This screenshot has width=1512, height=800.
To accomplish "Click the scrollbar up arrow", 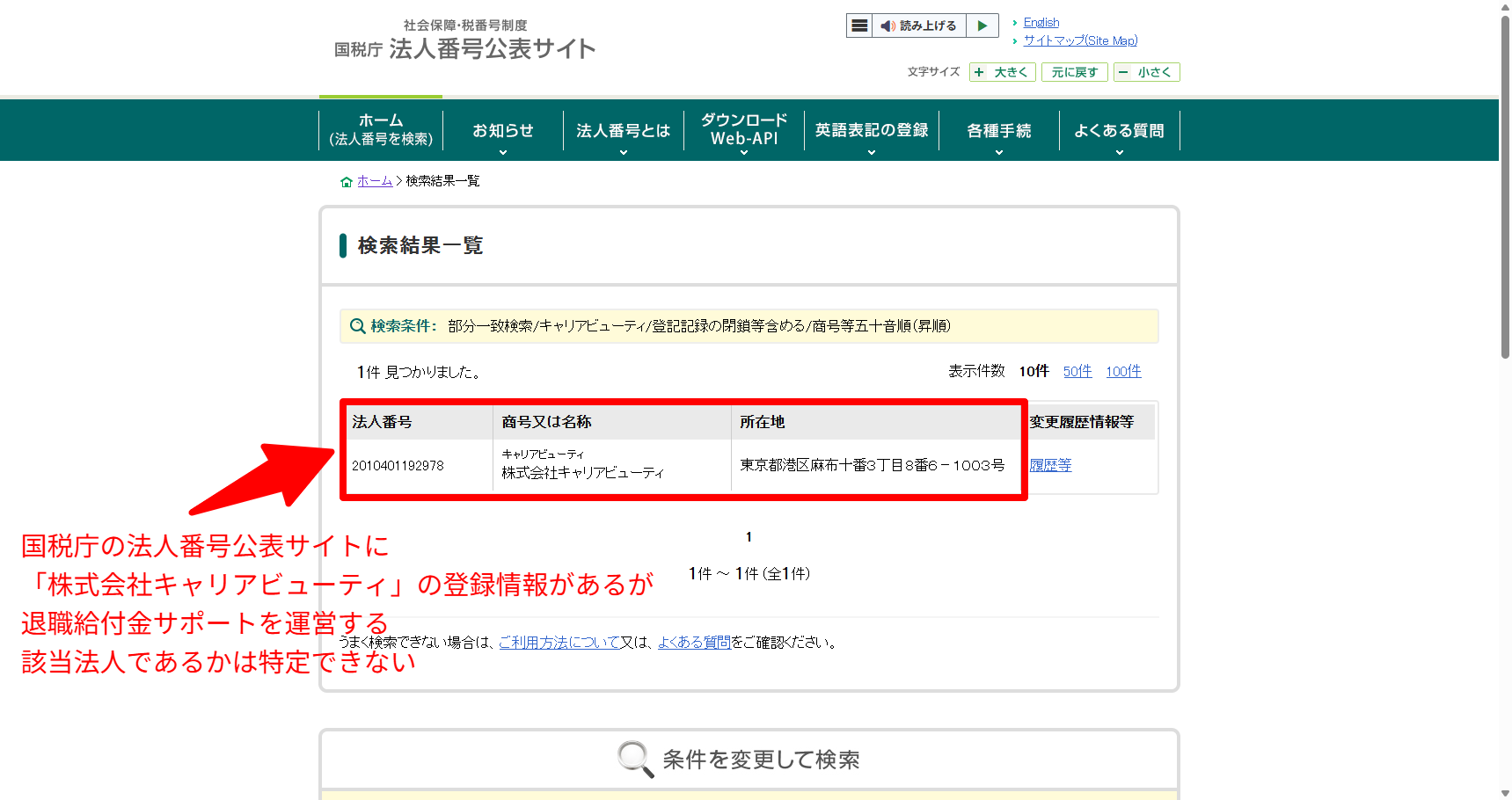I will coord(1505,6).
